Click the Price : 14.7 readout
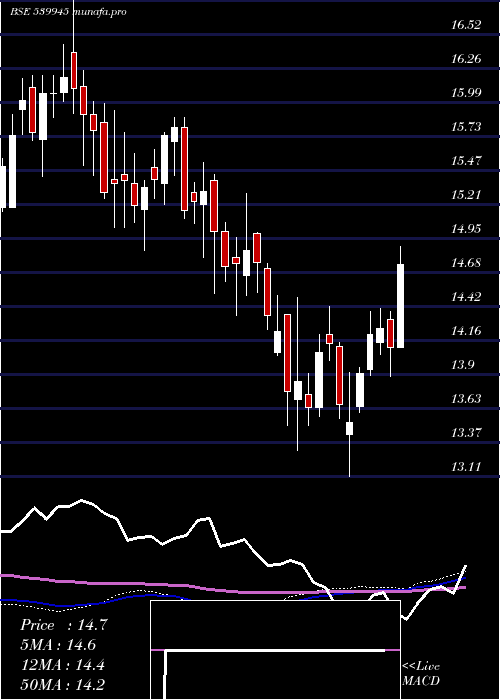This screenshot has height=700, width=500. click(x=63, y=625)
